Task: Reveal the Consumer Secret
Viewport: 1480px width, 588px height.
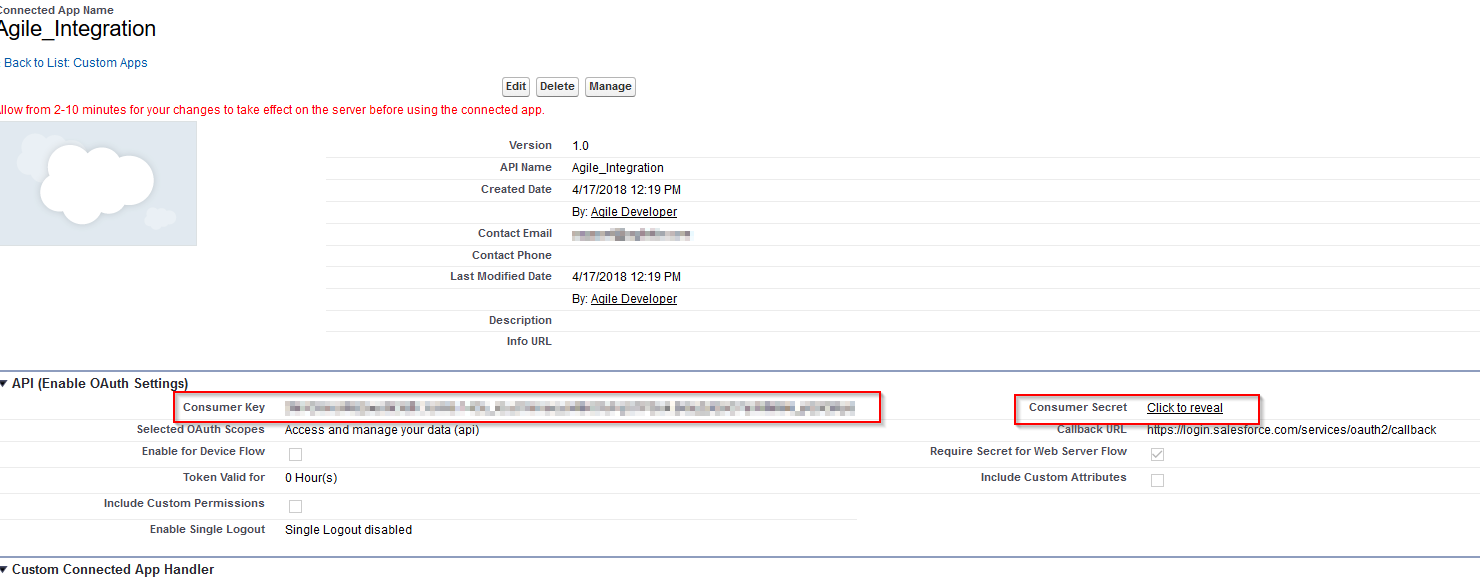Action: coord(1185,408)
